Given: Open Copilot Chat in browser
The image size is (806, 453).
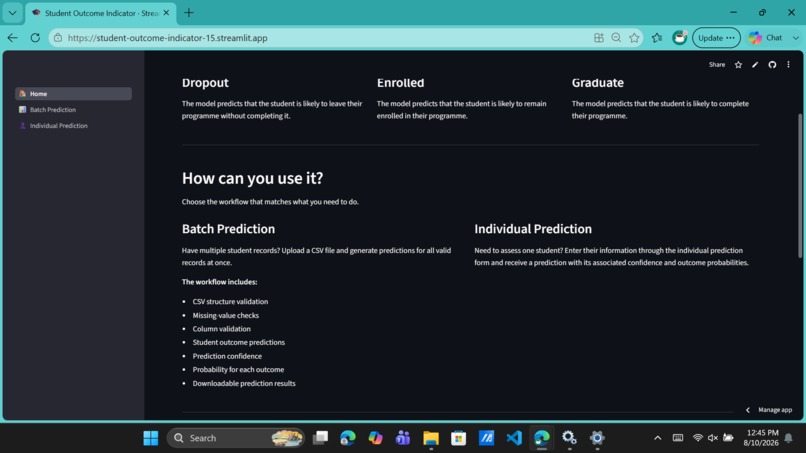Looking at the screenshot, I should (765, 38).
